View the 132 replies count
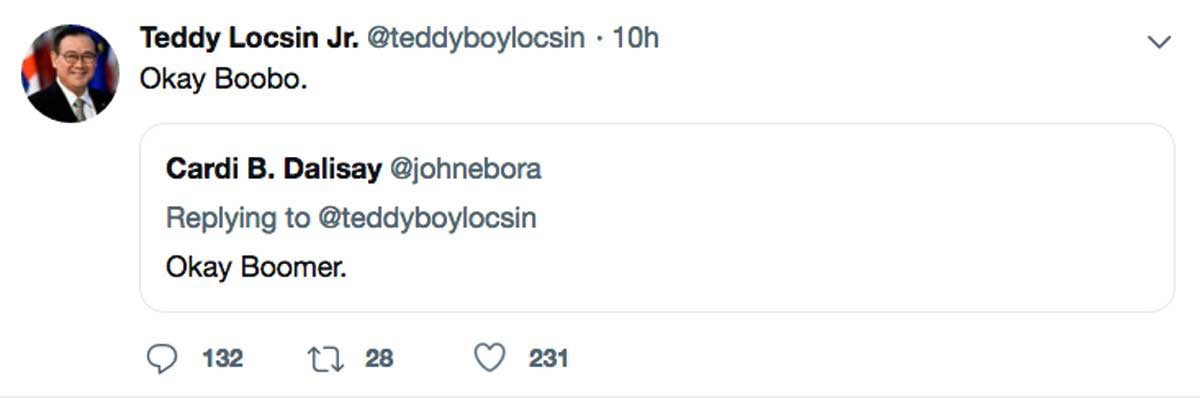The image size is (1200, 398). [x=223, y=358]
